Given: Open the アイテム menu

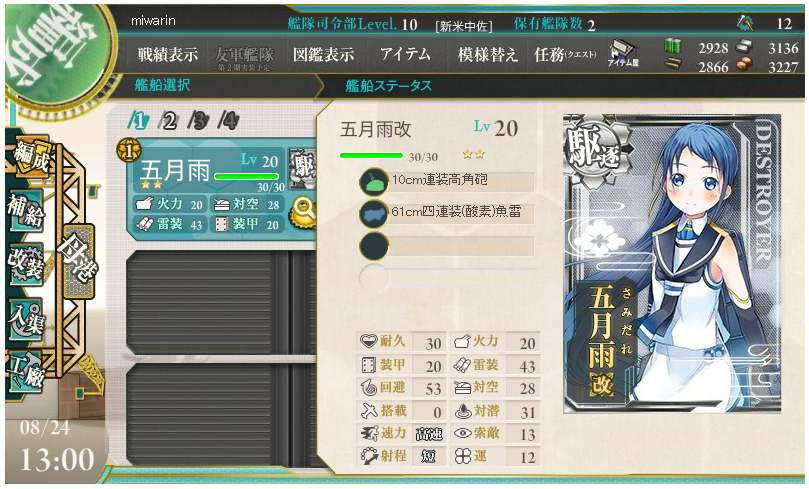Looking at the screenshot, I should 406,54.
